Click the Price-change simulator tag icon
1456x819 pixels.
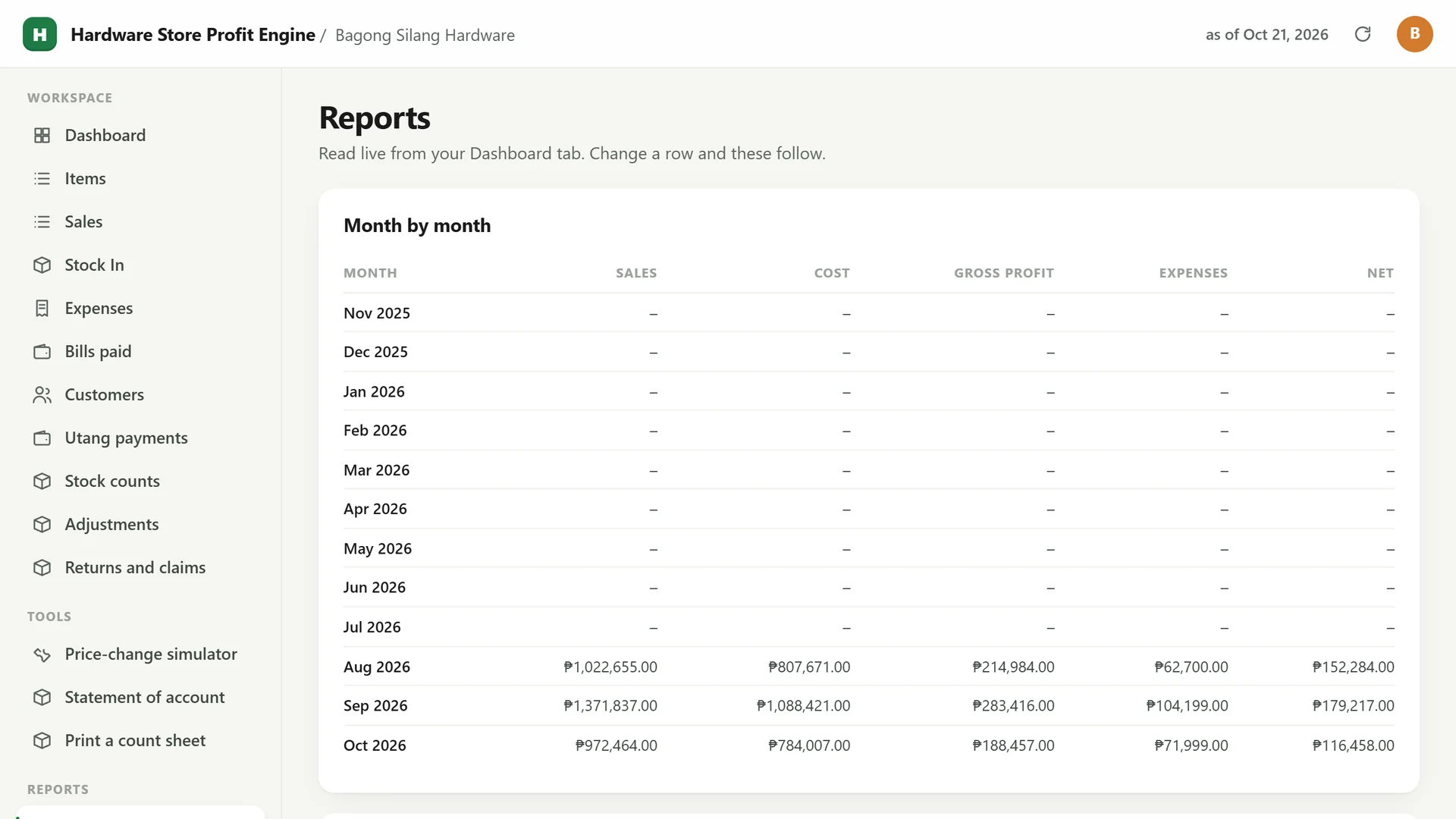click(x=42, y=654)
